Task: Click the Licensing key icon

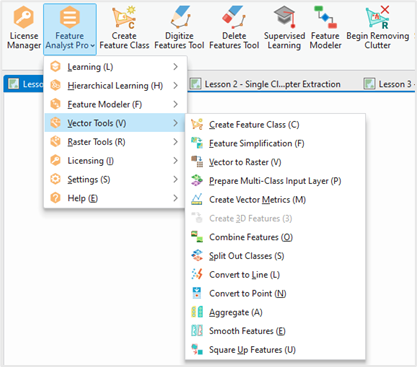Action: point(55,161)
